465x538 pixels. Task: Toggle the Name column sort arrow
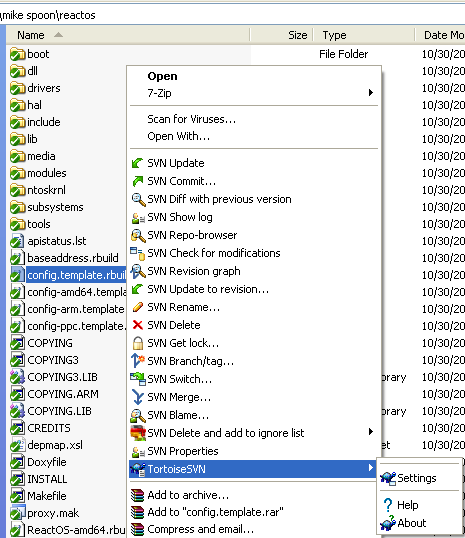click(x=59, y=35)
